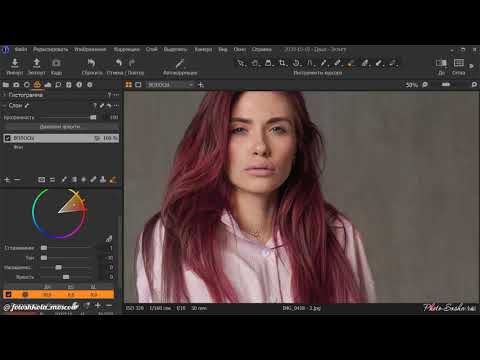
Task: Click the camera capture (Кадр) icon
Action: click(x=56, y=63)
